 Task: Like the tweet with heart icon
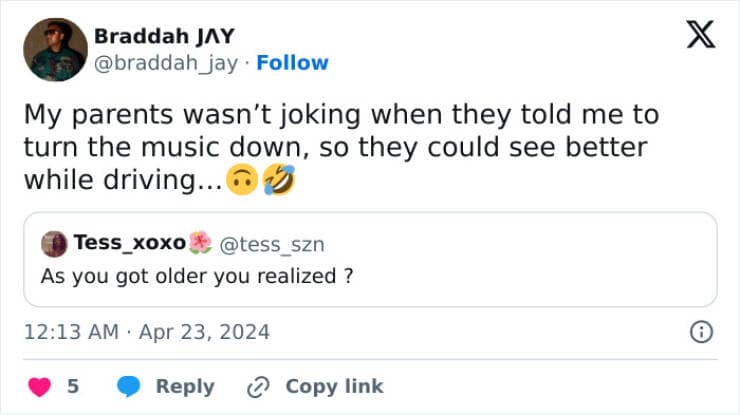[41, 386]
